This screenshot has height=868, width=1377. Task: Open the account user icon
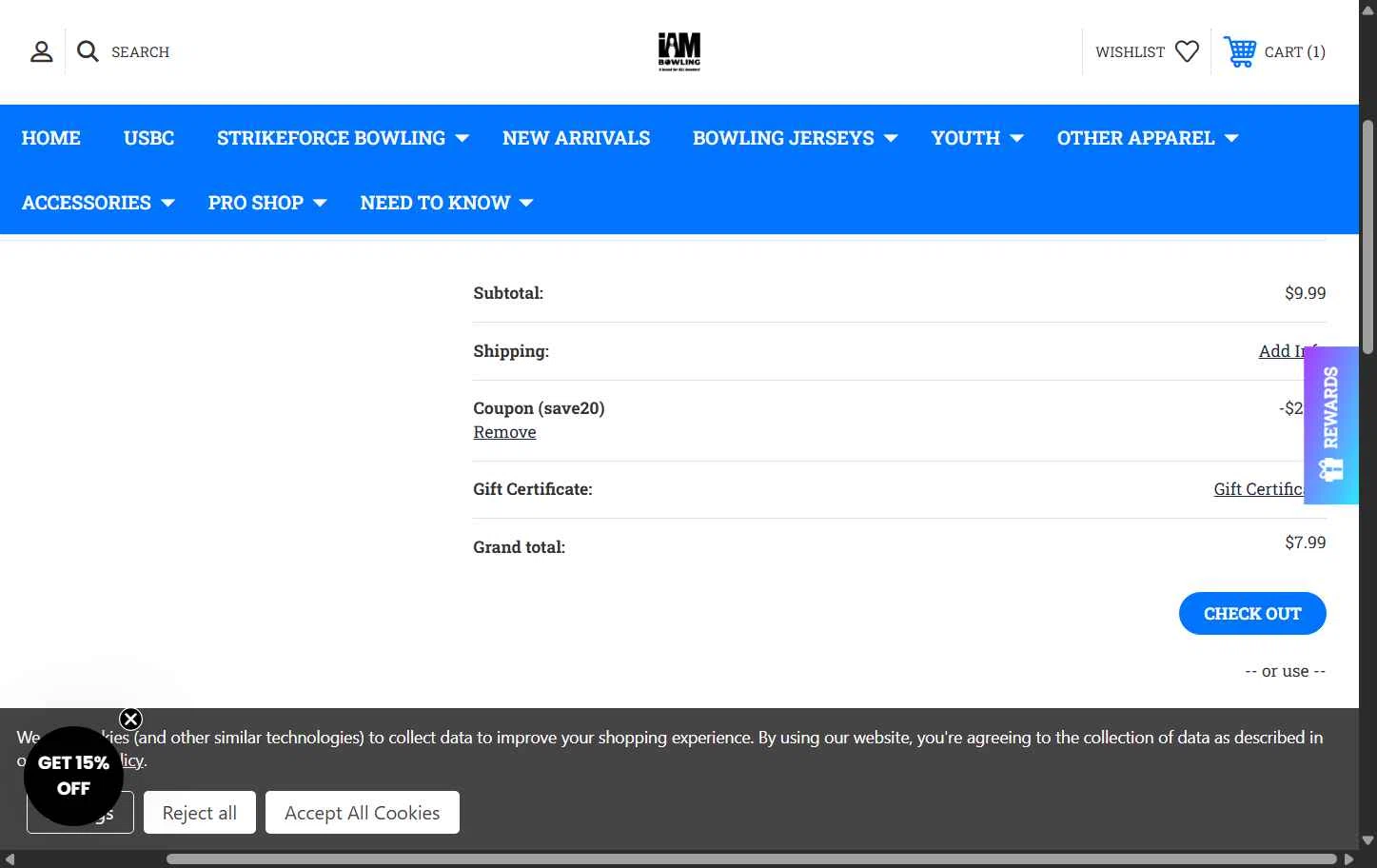point(41,51)
